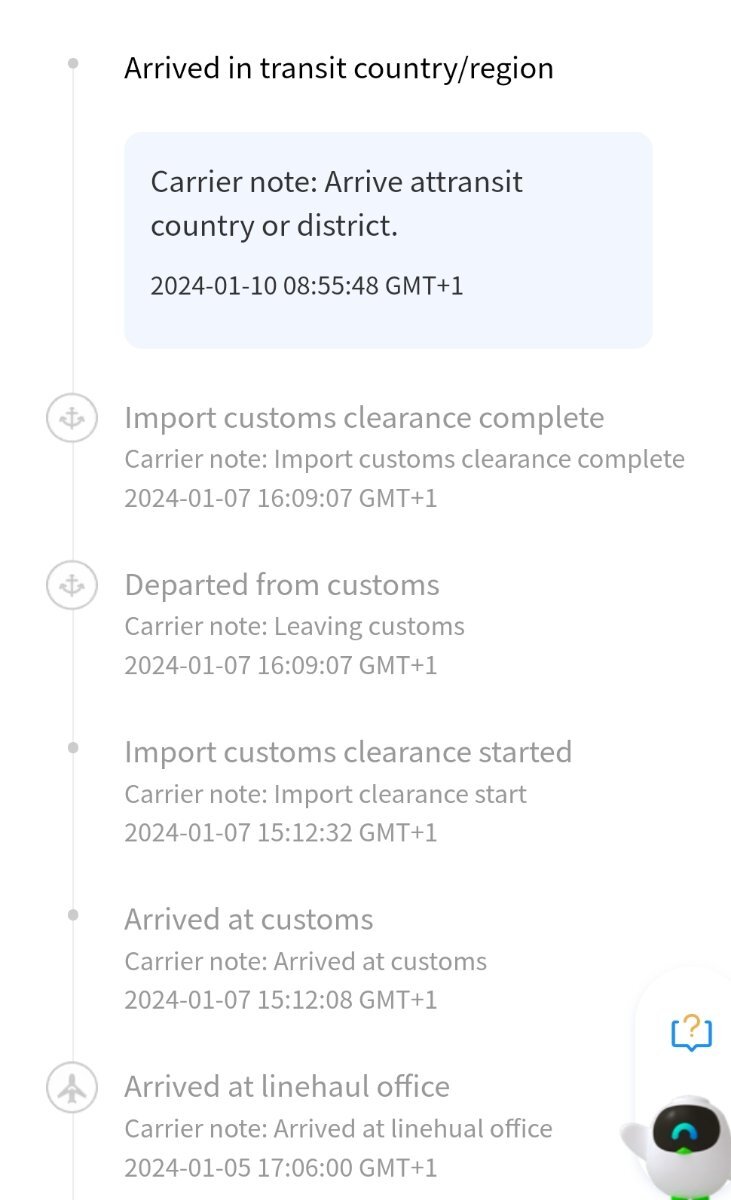Select the Departed from customs entry
This screenshot has width=731, height=1200.
(294, 623)
